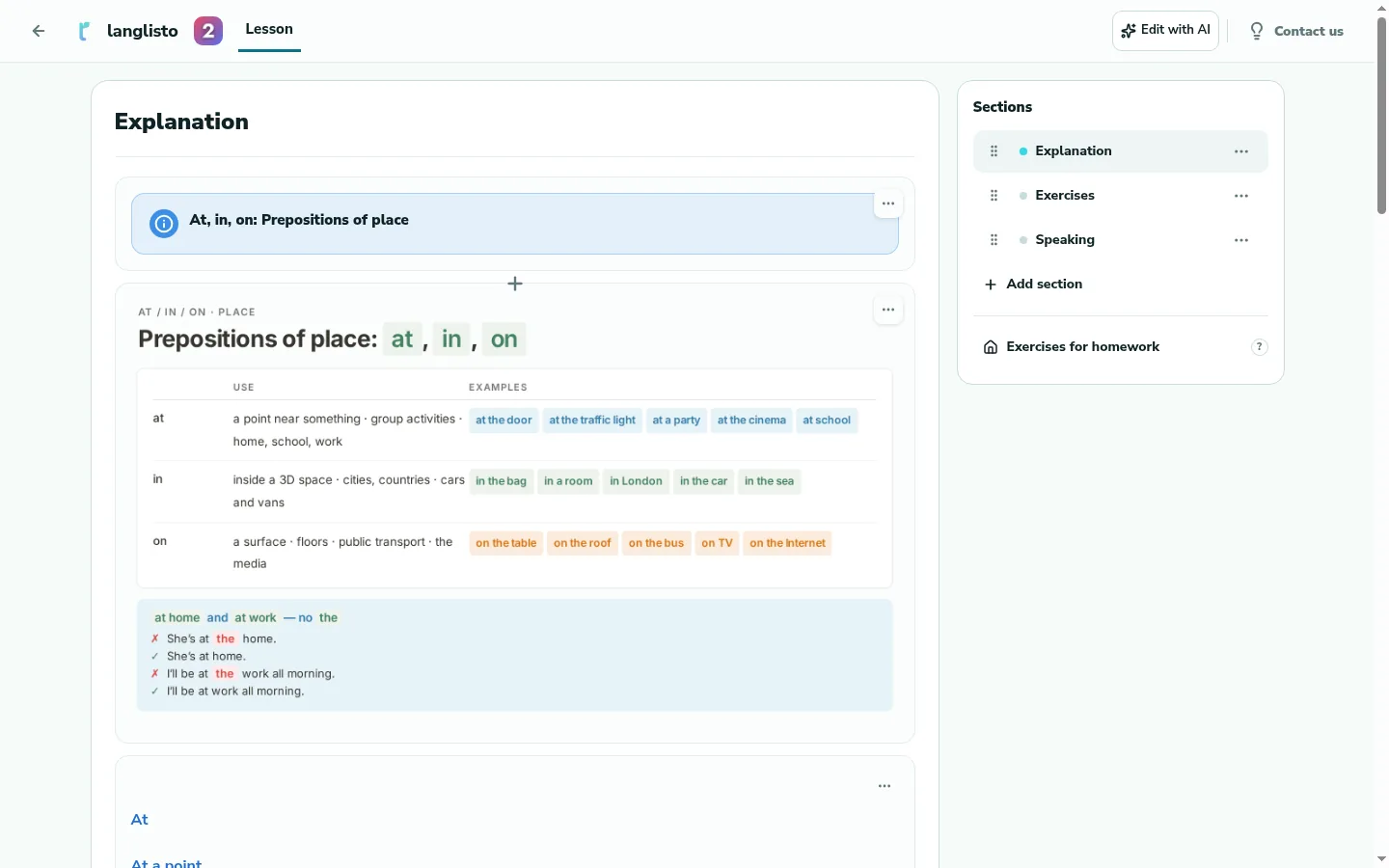The width and height of the screenshot is (1389, 868).
Task: Click the help question mark icon
Action: pyautogui.click(x=1259, y=347)
